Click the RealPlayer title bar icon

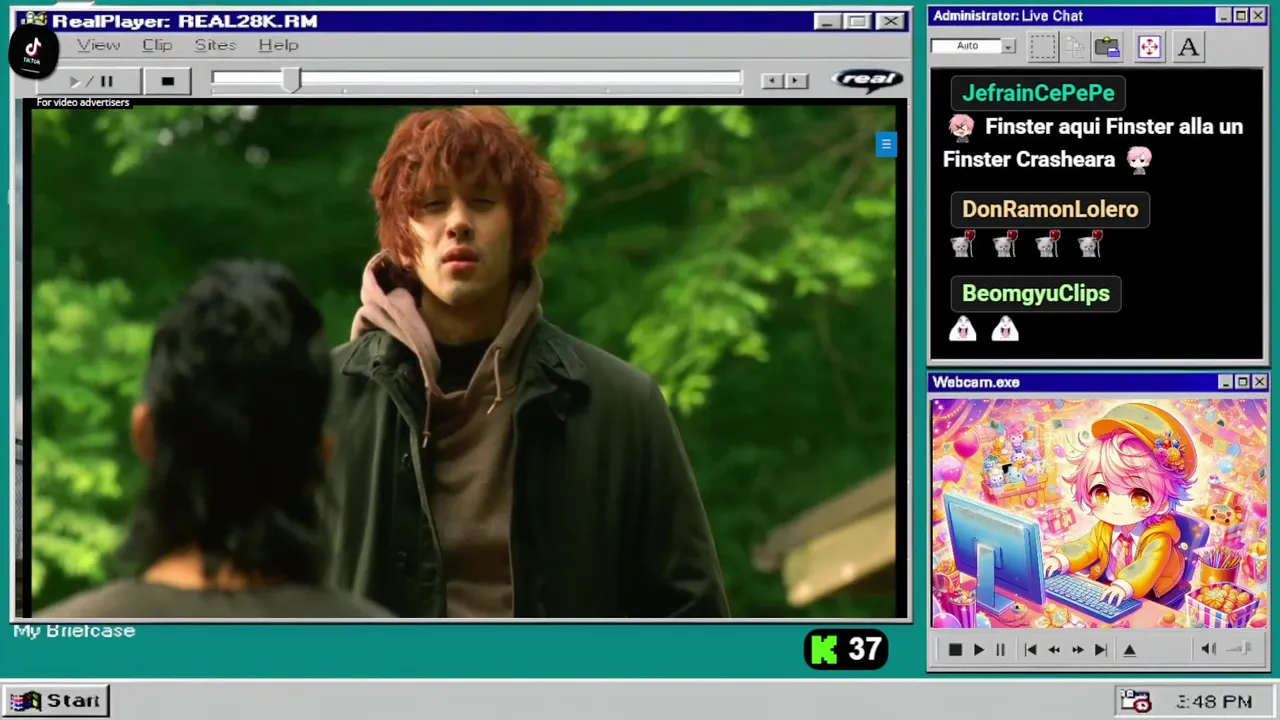(33, 20)
